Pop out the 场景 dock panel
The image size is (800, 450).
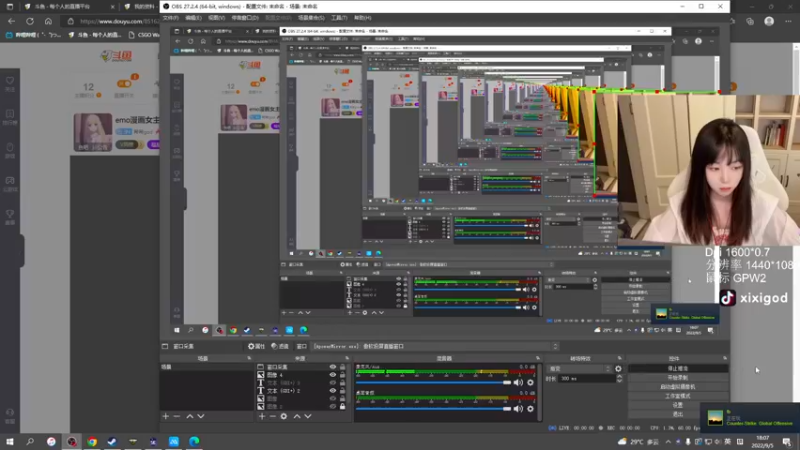click(248, 358)
